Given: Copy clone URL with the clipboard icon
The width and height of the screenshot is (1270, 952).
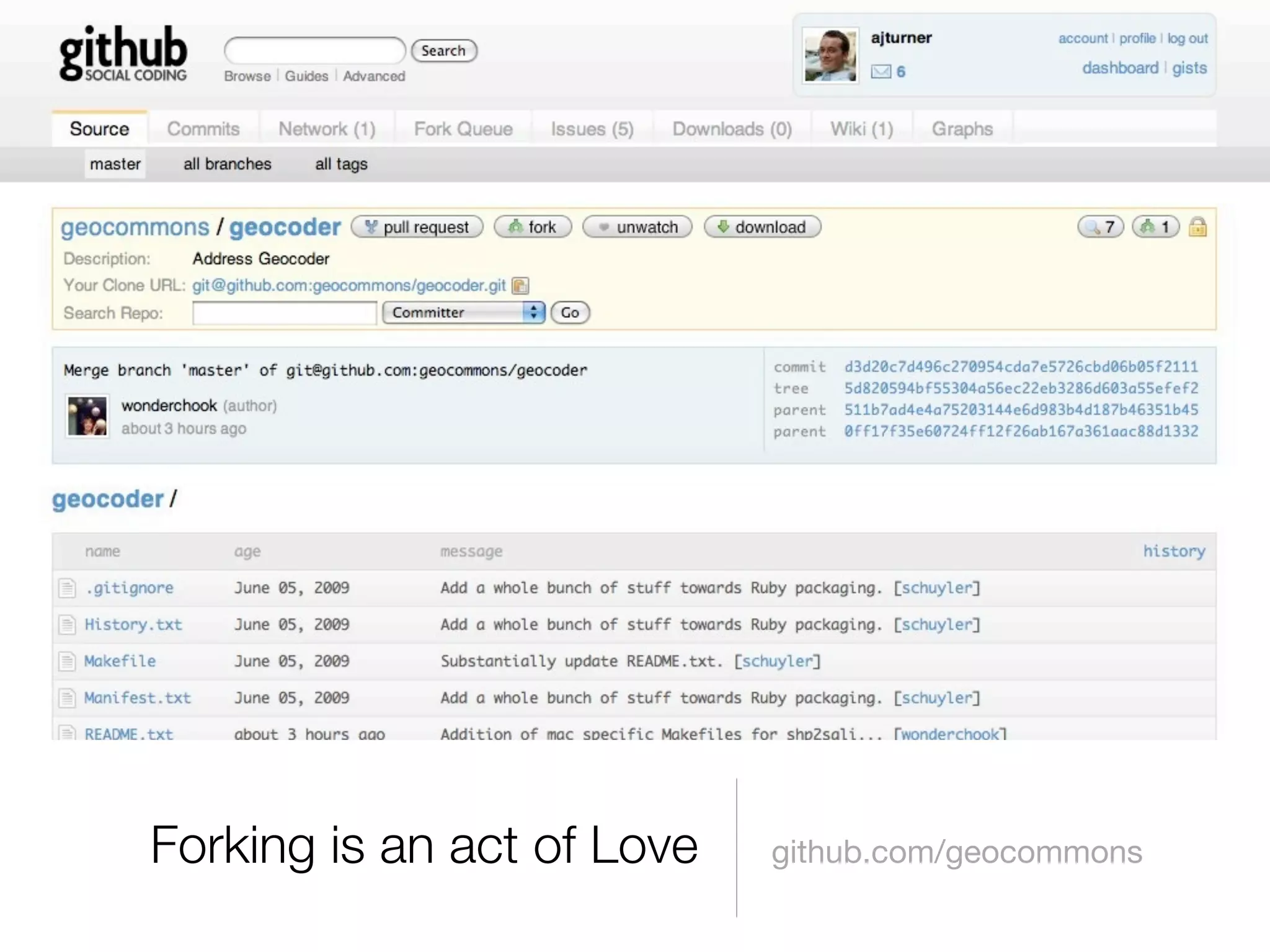Looking at the screenshot, I should click(520, 286).
